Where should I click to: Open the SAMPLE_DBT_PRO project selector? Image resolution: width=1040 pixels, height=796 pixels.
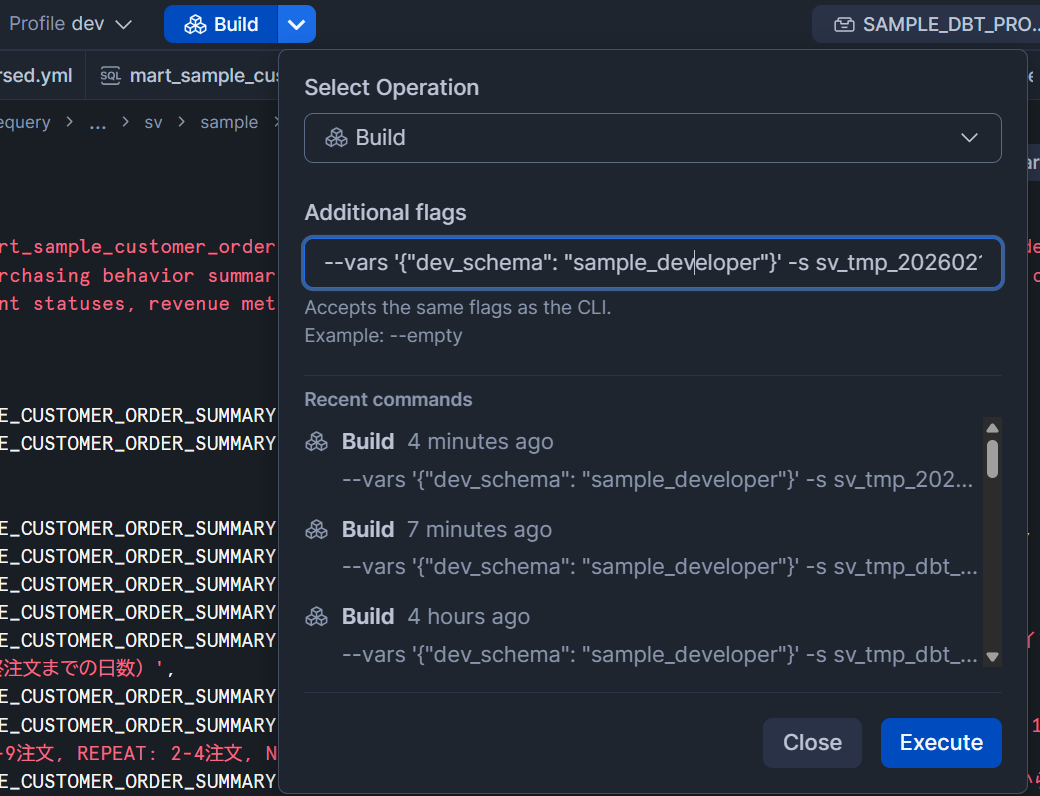pos(925,24)
